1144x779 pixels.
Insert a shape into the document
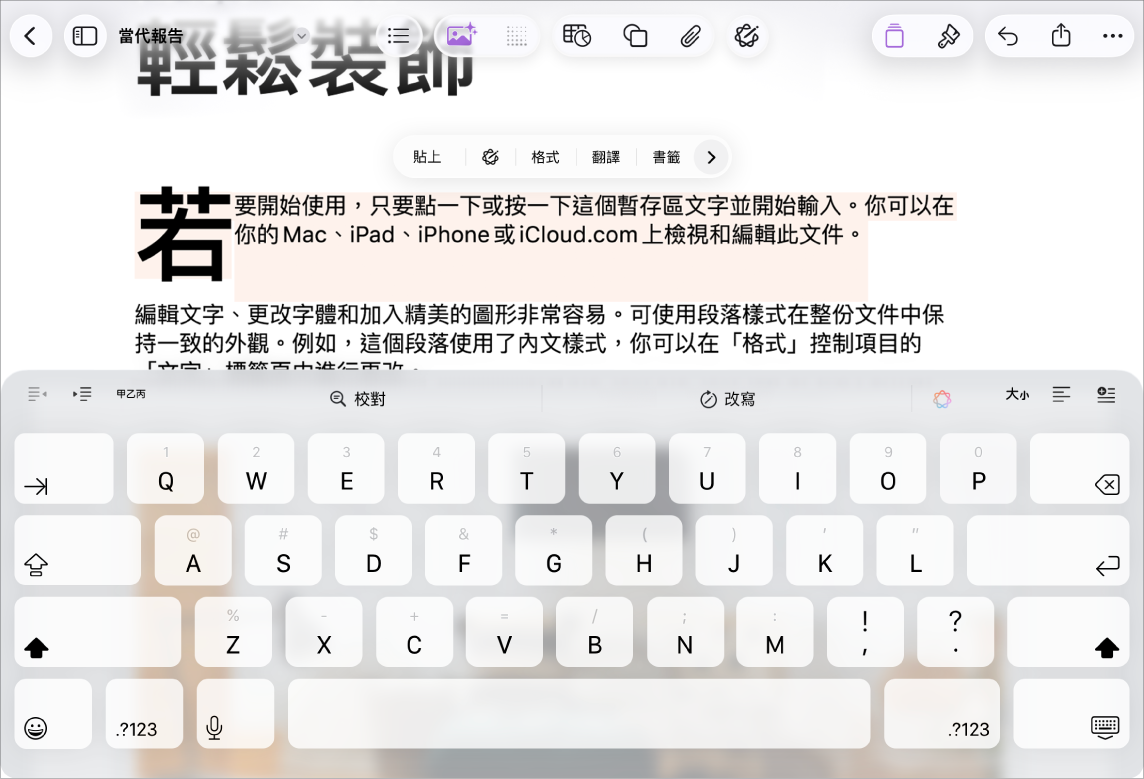pos(635,36)
